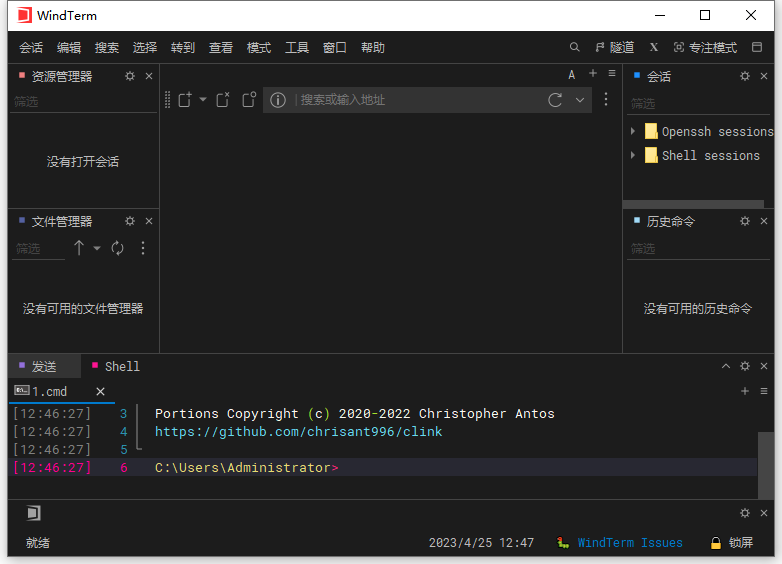Refresh the 文件管理器 file list

tap(118, 248)
